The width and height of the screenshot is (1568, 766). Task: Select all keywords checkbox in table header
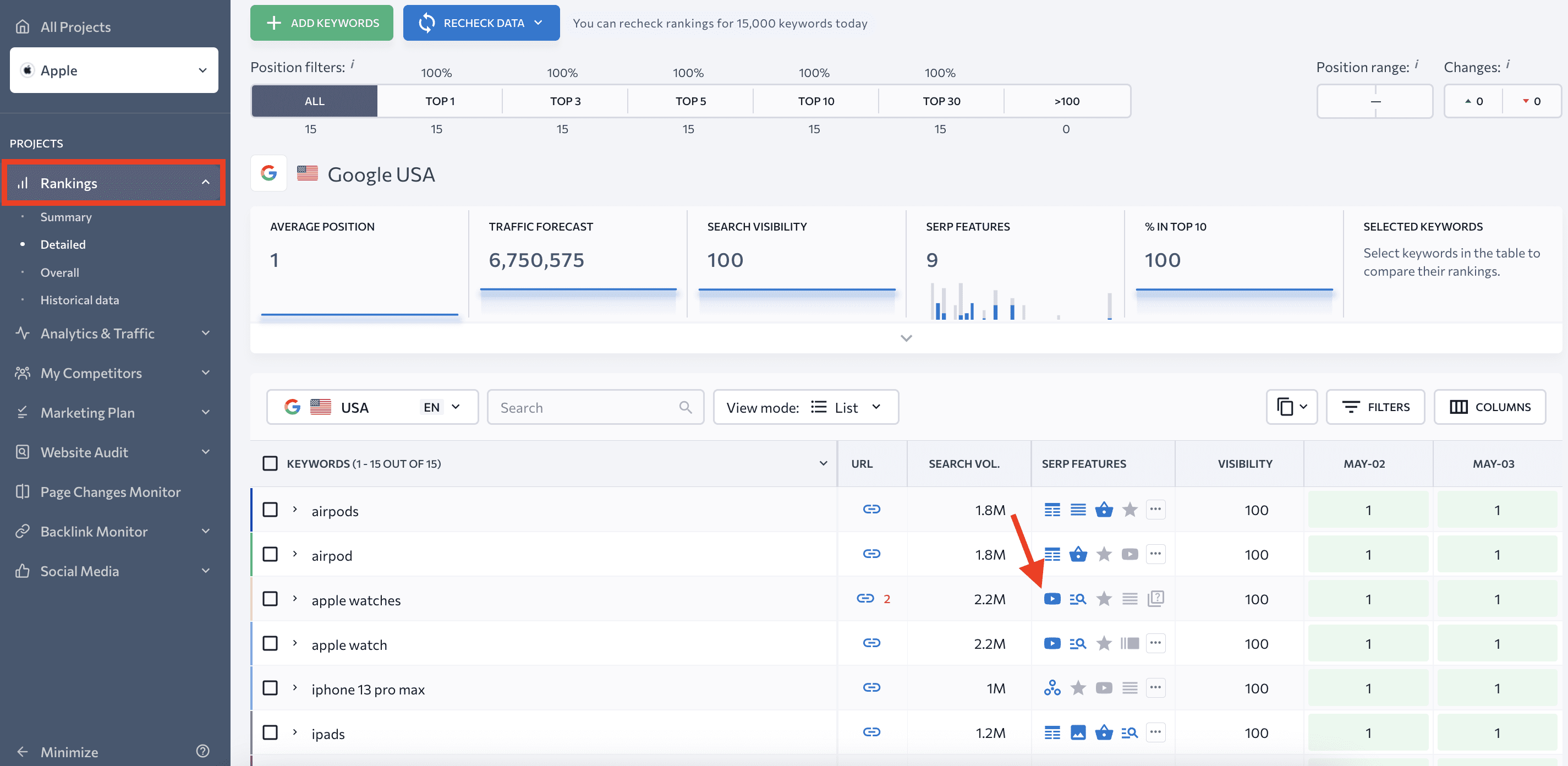(270, 463)
